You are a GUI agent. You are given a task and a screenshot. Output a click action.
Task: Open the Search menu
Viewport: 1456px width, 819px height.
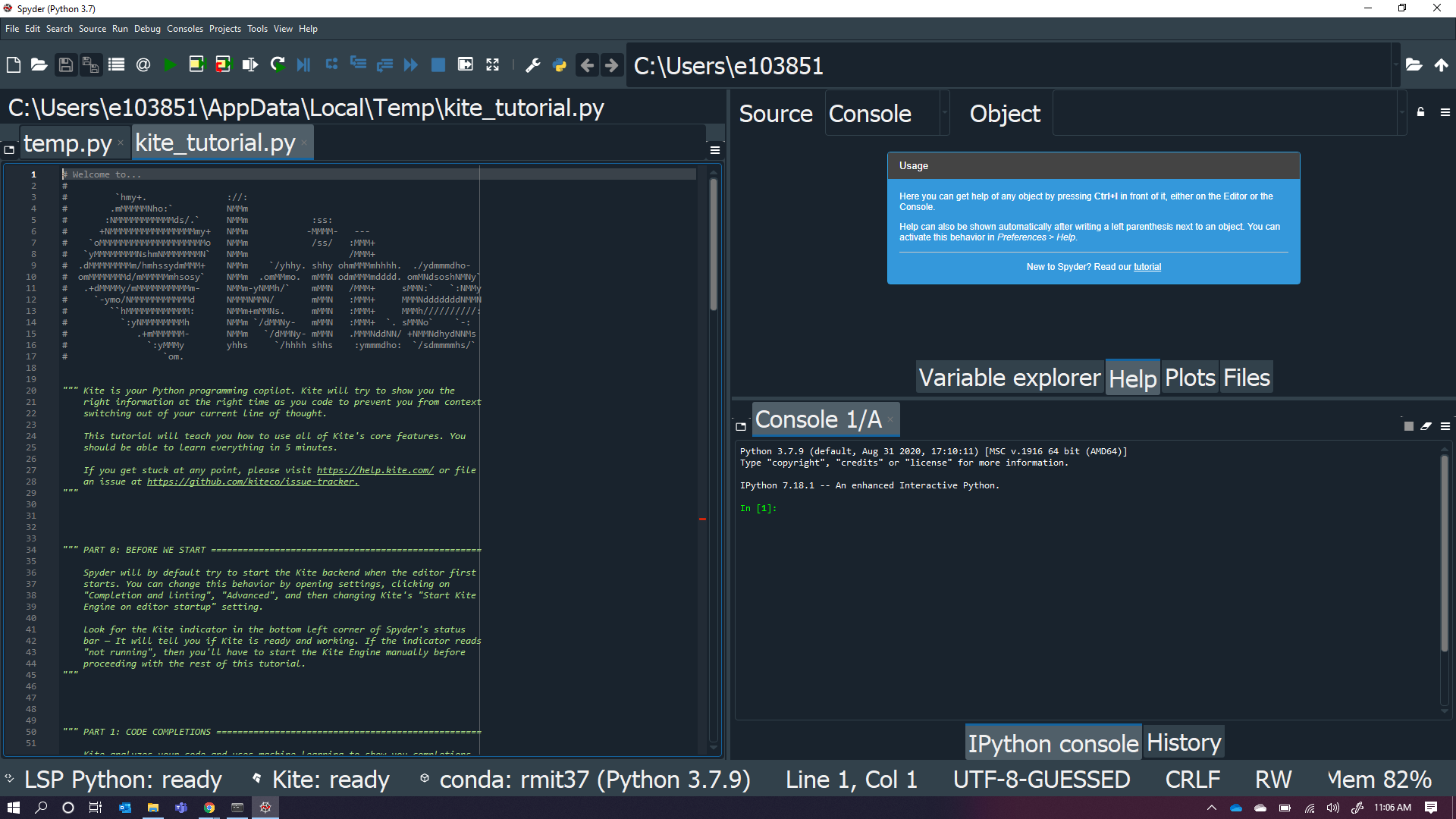click(x=59, y=29)
